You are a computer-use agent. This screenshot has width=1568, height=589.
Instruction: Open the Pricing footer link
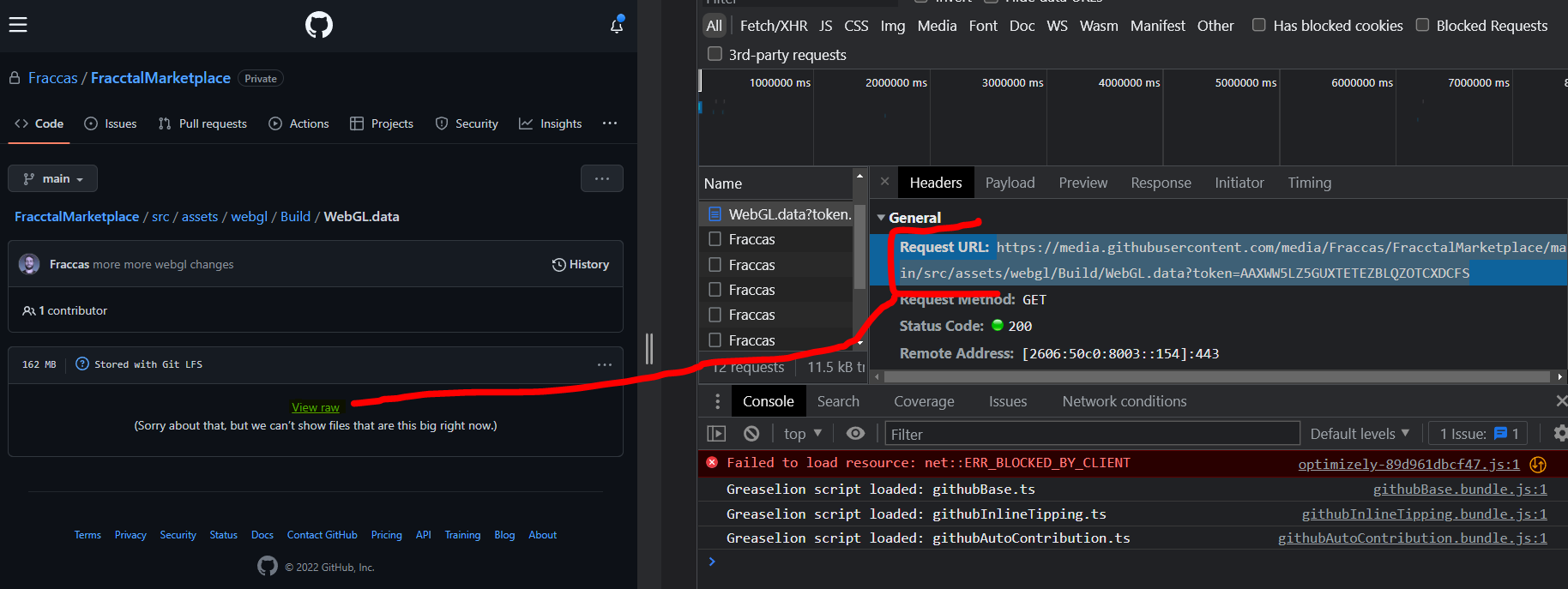point(387,535)
